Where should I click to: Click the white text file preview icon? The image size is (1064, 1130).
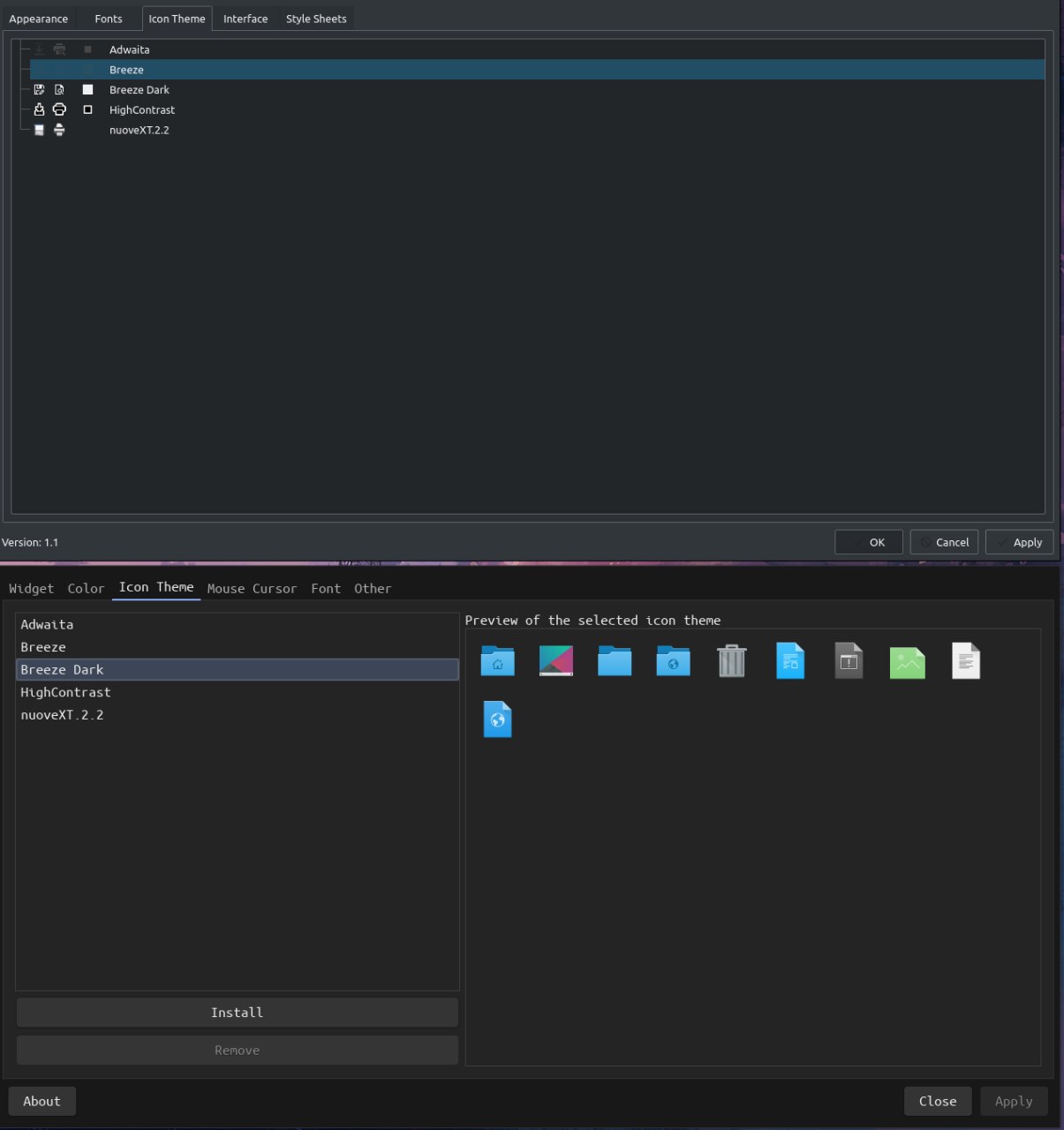(966, 660)
